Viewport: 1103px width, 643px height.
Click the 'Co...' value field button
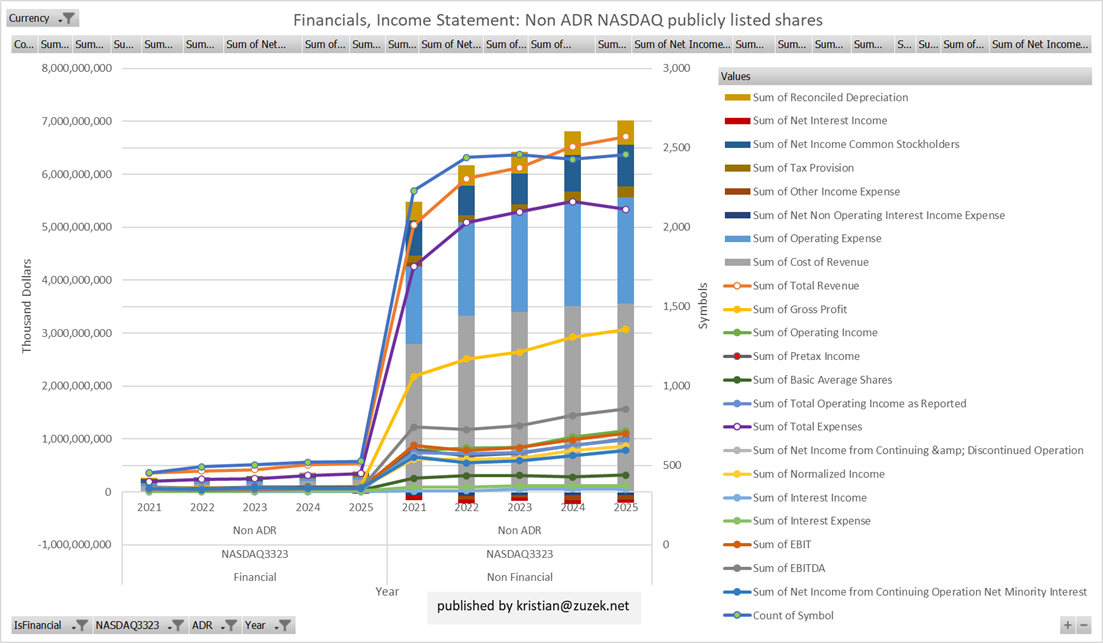[24, 44]
